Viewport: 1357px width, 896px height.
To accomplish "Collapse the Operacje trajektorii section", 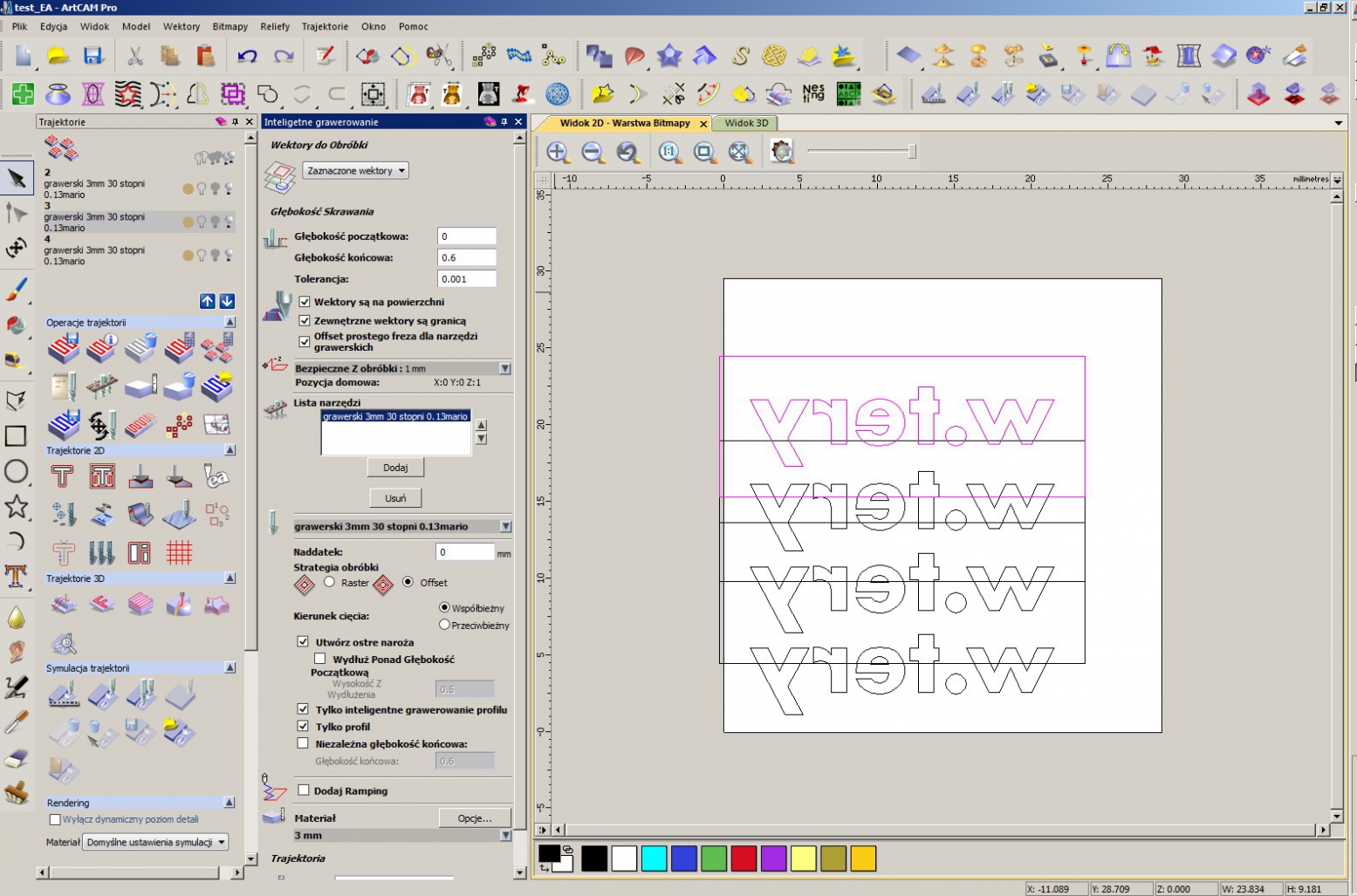I will pos(230,322).
